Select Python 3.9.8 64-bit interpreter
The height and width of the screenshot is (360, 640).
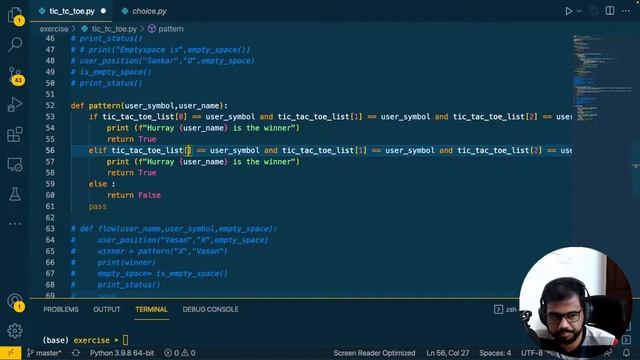(122, 353)
